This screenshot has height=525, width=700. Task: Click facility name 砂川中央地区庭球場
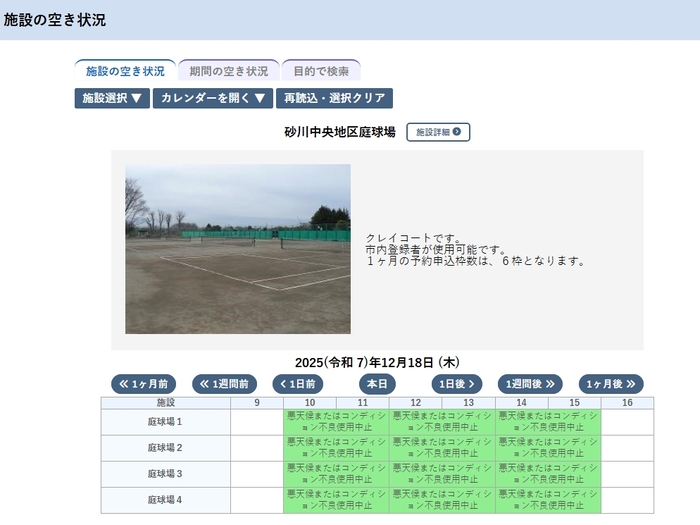pyautogui.click(x=340, y=132)
